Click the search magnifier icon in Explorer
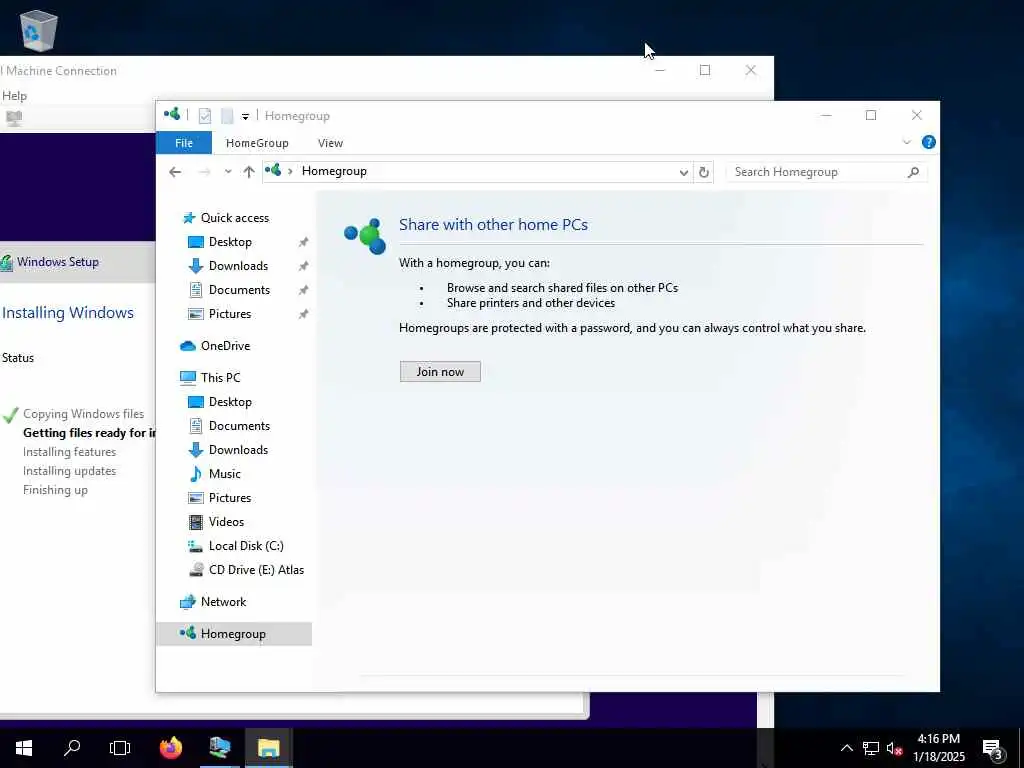 (913, 172)
